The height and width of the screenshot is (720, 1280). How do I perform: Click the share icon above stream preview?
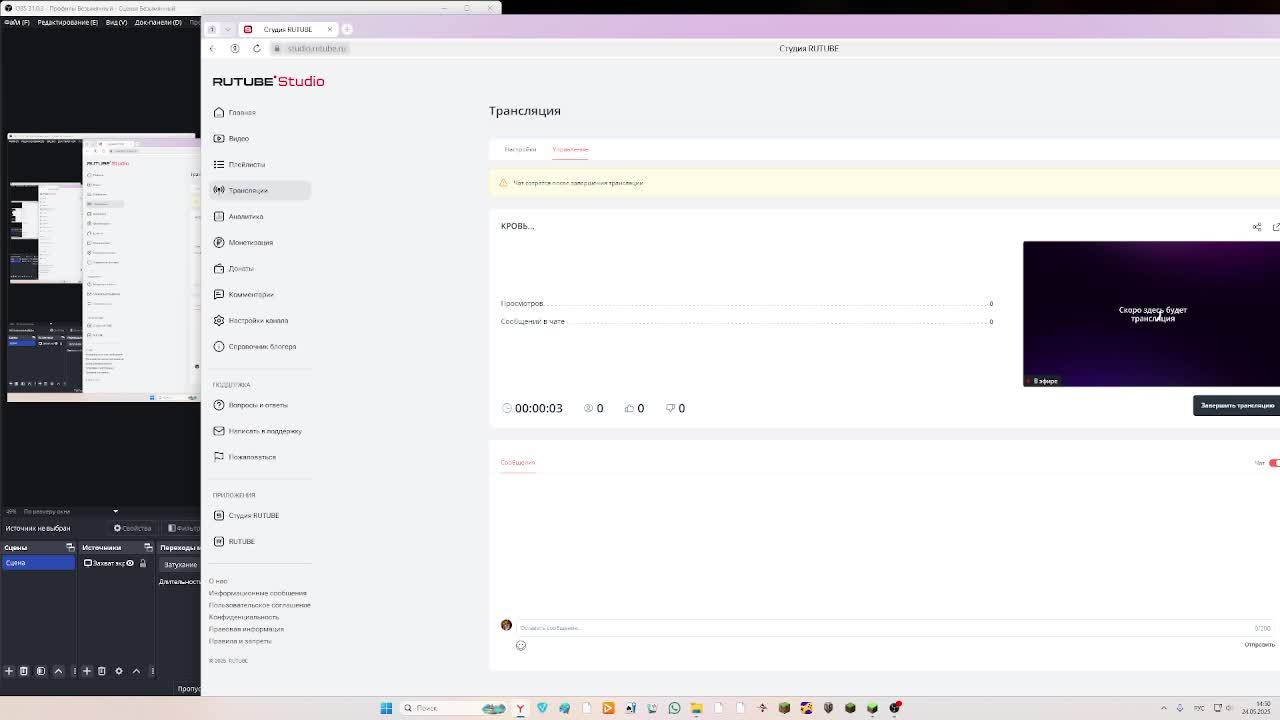click(1257, 227)
